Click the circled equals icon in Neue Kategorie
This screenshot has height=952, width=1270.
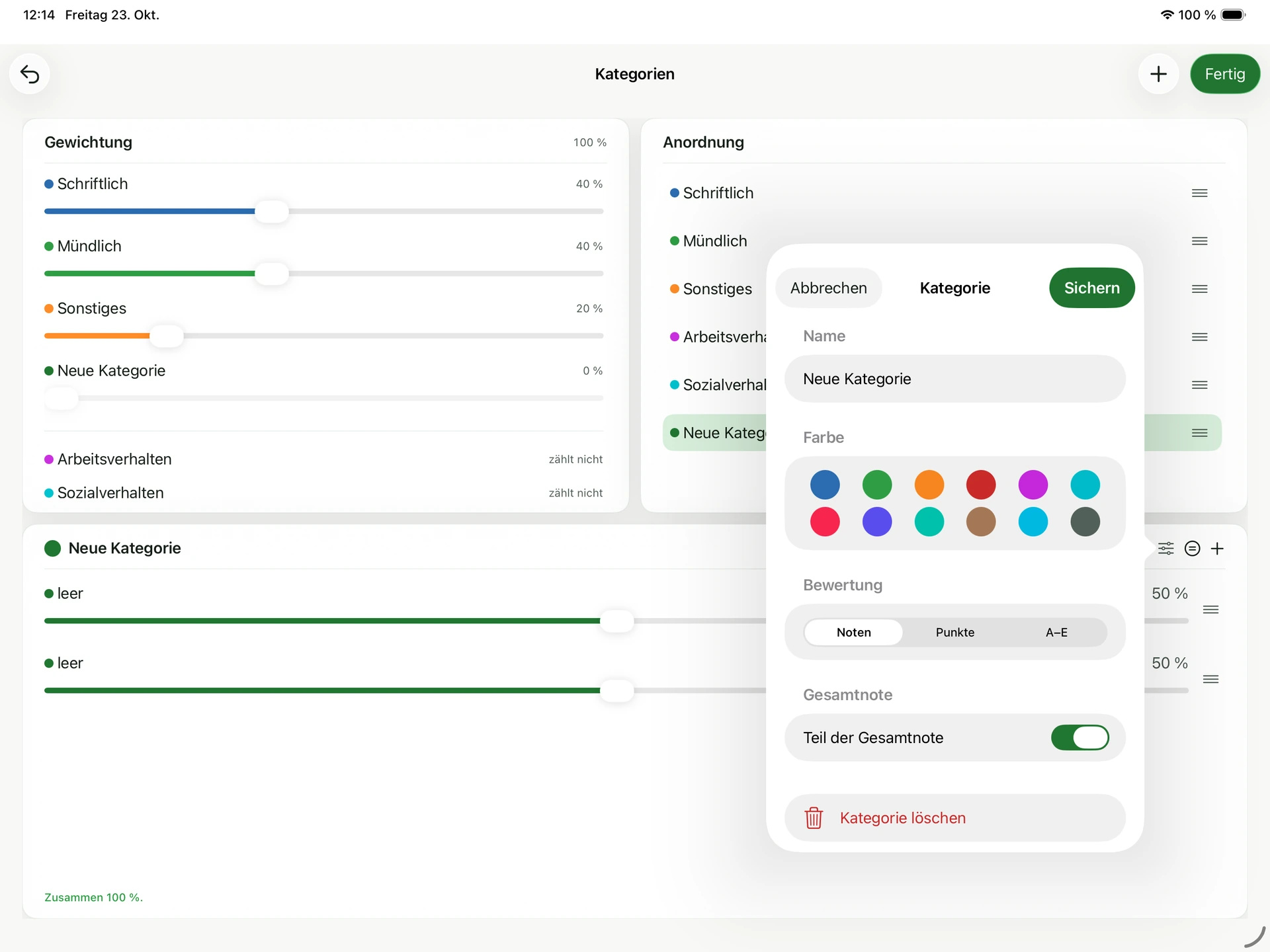tap(1192, 548)
